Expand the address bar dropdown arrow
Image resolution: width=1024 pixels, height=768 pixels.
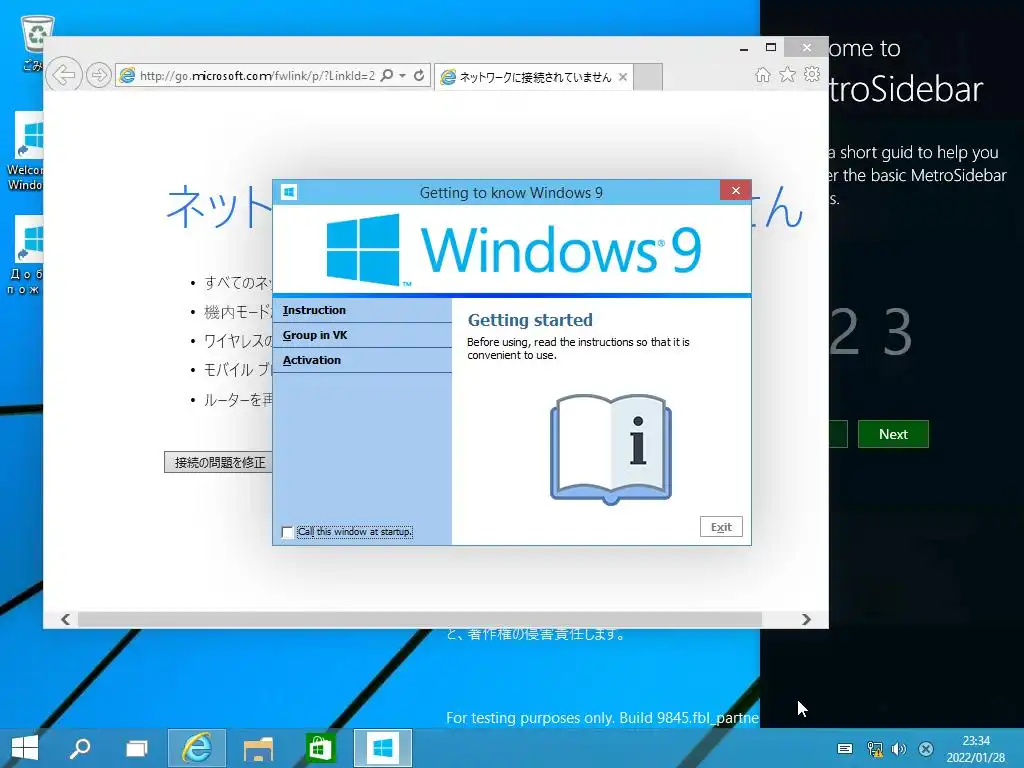(x=402, y=76)
